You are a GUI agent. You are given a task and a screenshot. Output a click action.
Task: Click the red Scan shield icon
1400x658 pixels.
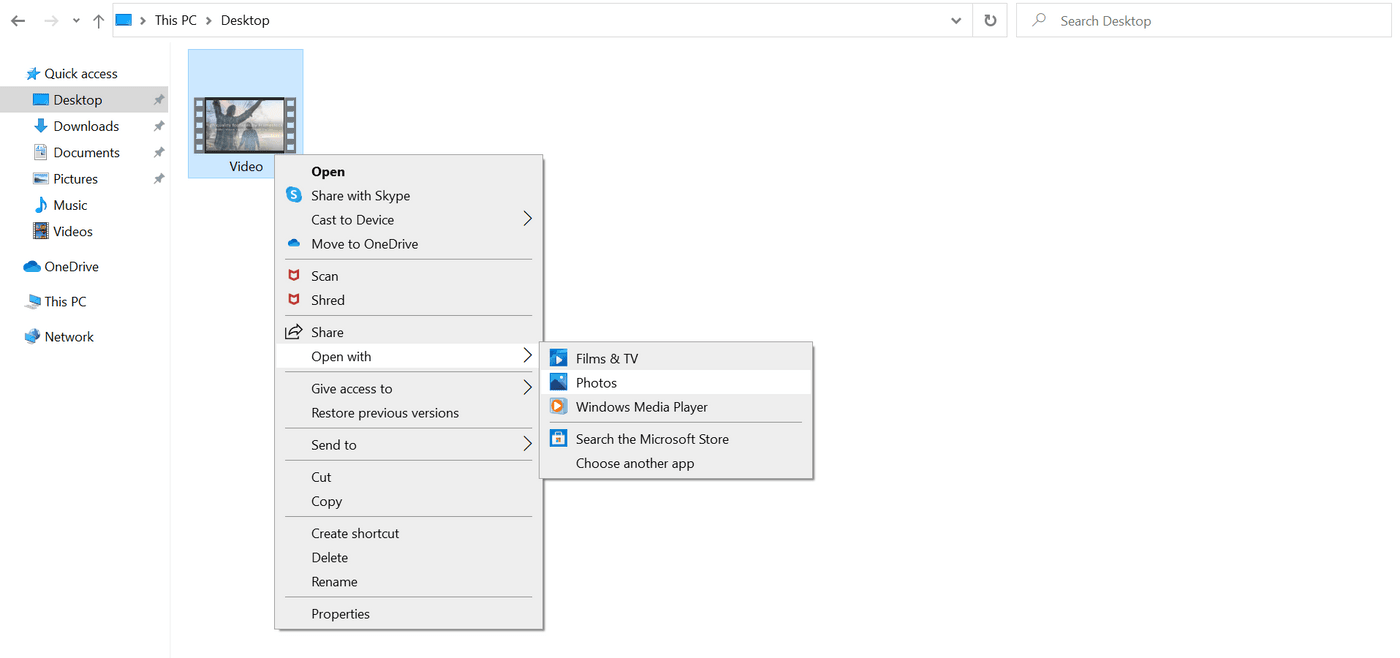pyautogui.click(x=294, y=275)
